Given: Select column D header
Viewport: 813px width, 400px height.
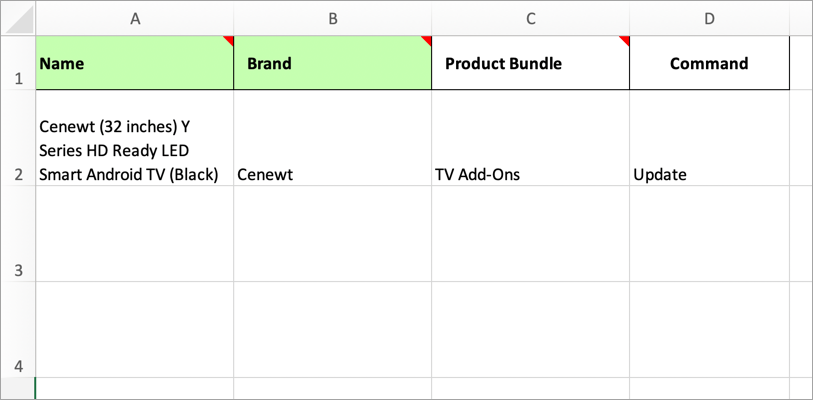Looking at the screenshot, I should click(709, 19).
